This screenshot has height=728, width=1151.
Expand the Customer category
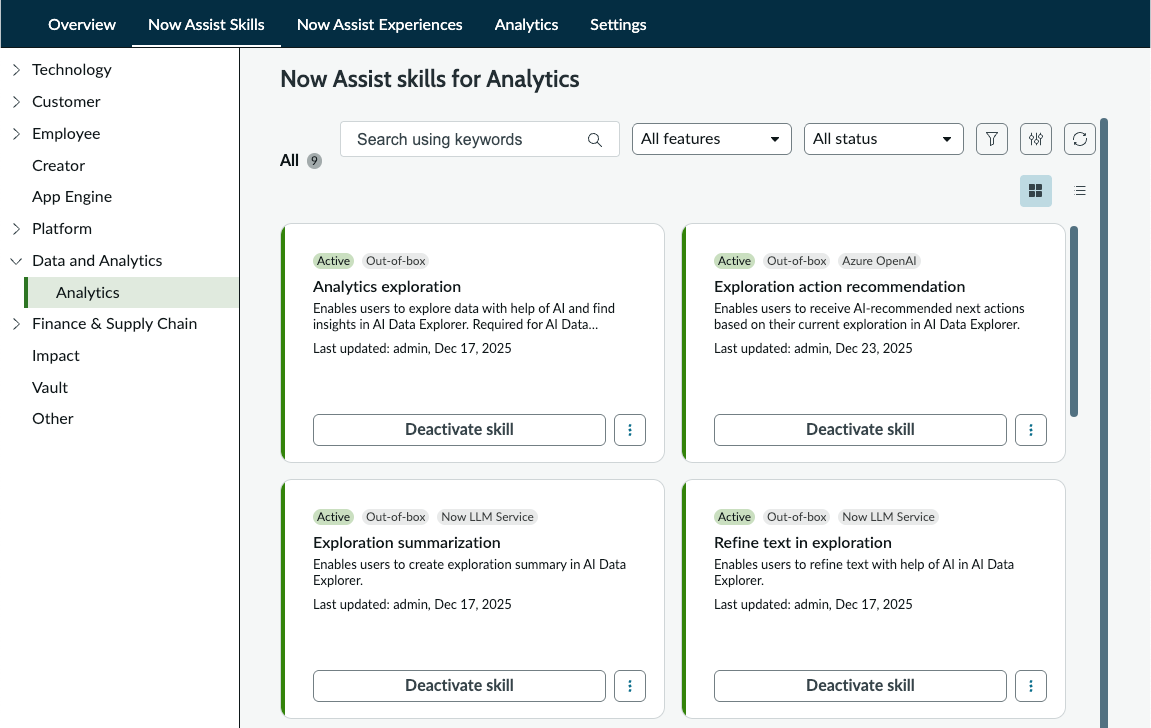click(16, 102)
